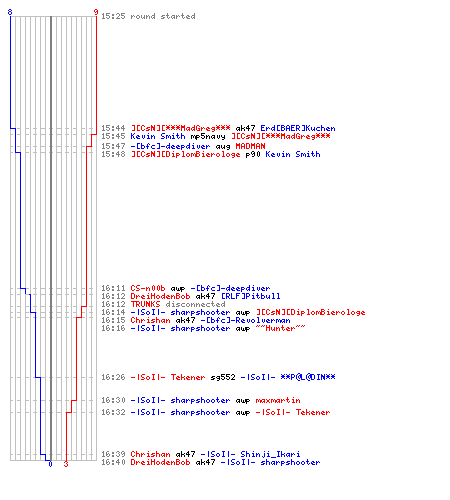The image size is (450, 500).
Task: Click MADMAN in the 15:47 kill line
Action: [x=250, y=146]
